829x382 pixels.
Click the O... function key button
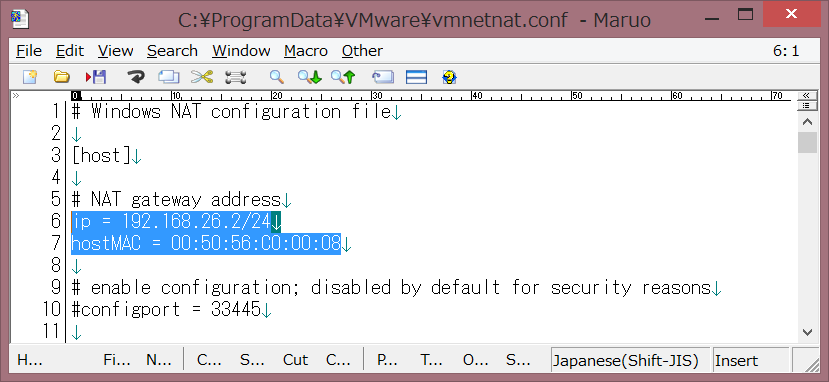475,360
